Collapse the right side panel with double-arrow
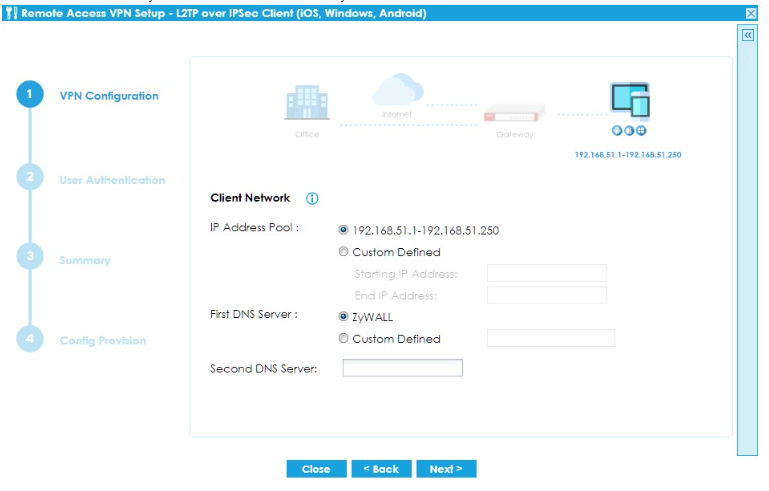 point(747,35)
